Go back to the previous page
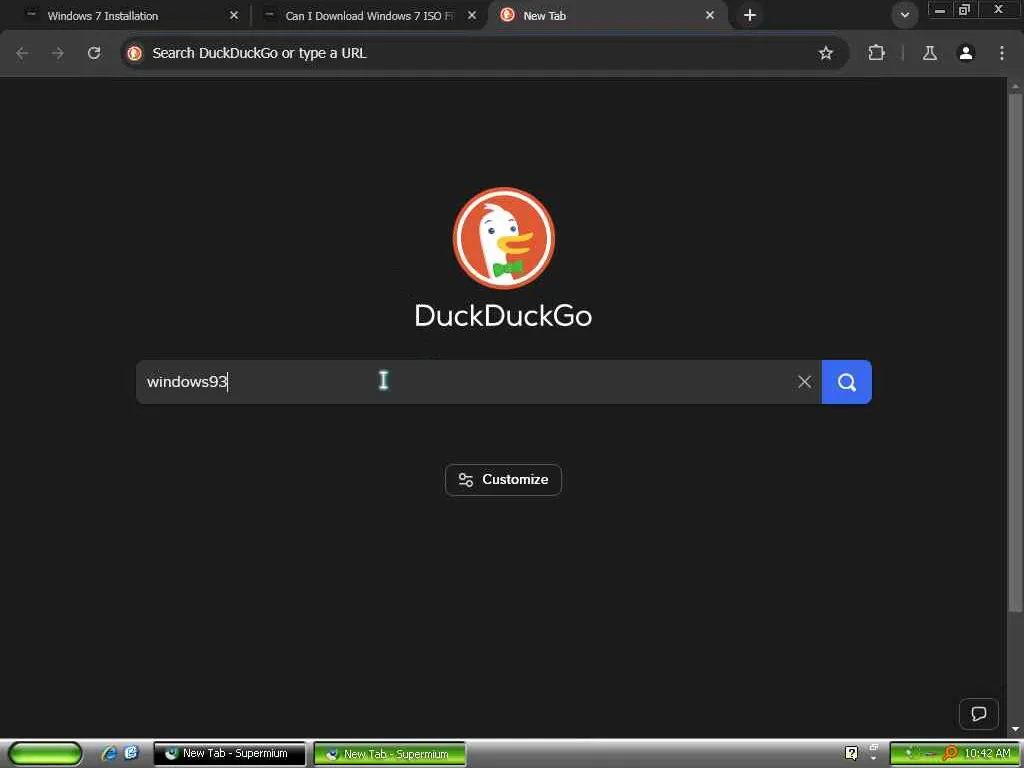Image resolution: width=1024 pixels, height=768 pixels. [22, 54]
